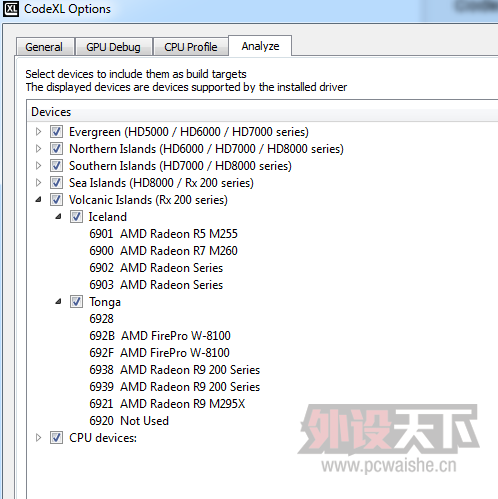Toggle the Northern Islands checkbox
498x499 pixels.
click(x=56, y=149)
